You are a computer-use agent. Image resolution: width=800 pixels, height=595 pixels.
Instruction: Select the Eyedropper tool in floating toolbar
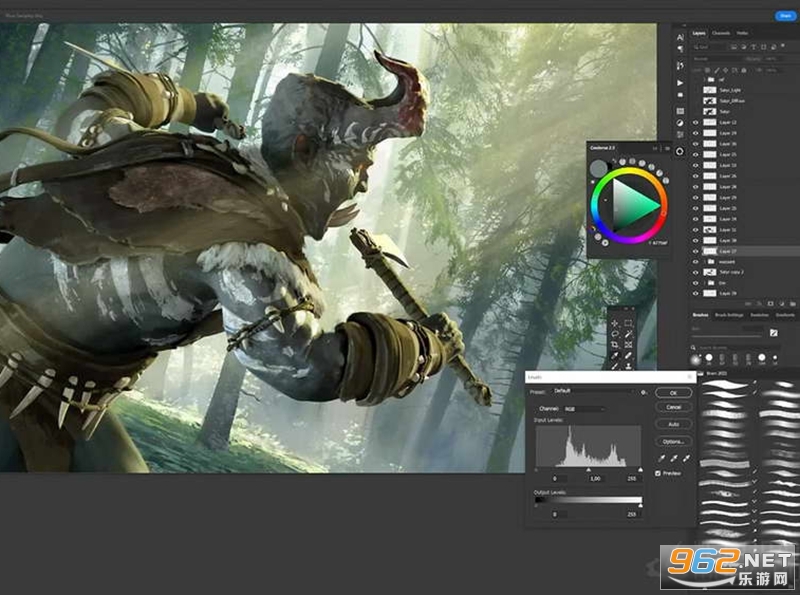click(x=615, y=355)
